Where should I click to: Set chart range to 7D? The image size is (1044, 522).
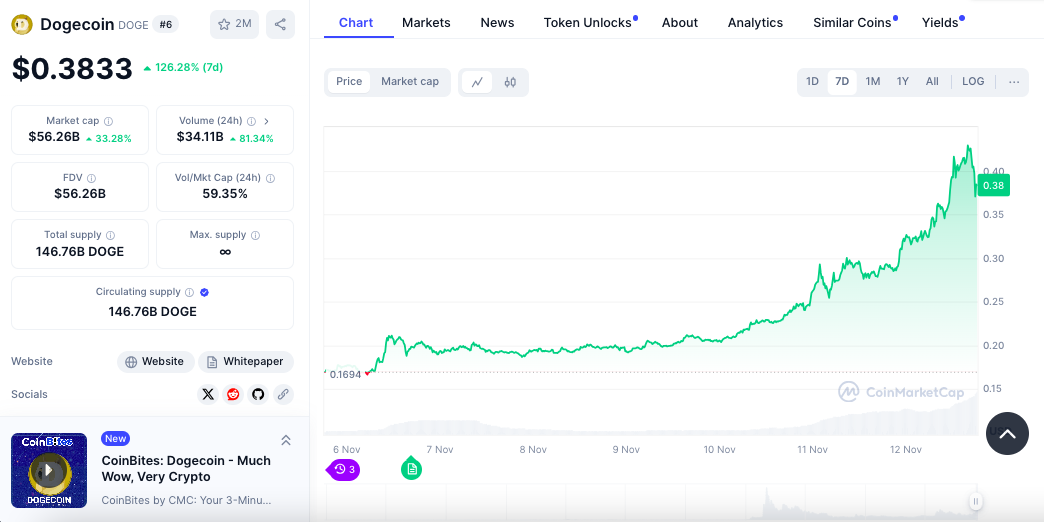pyautogui.click(x=842, y=82)
